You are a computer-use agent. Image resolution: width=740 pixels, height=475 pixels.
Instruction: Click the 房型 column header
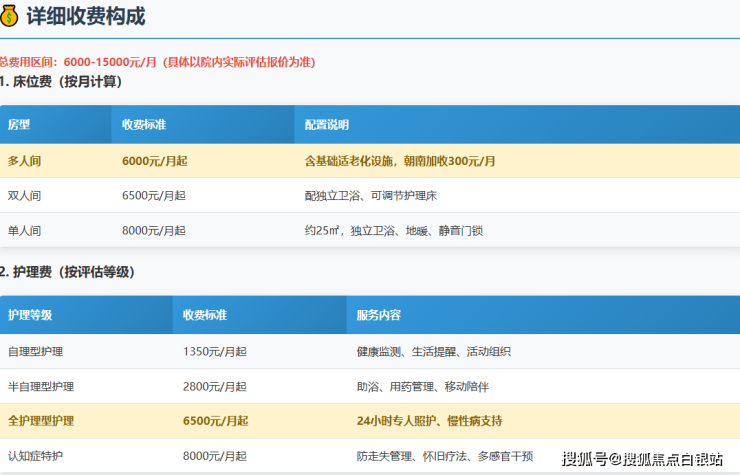click(x=19, y=125)
